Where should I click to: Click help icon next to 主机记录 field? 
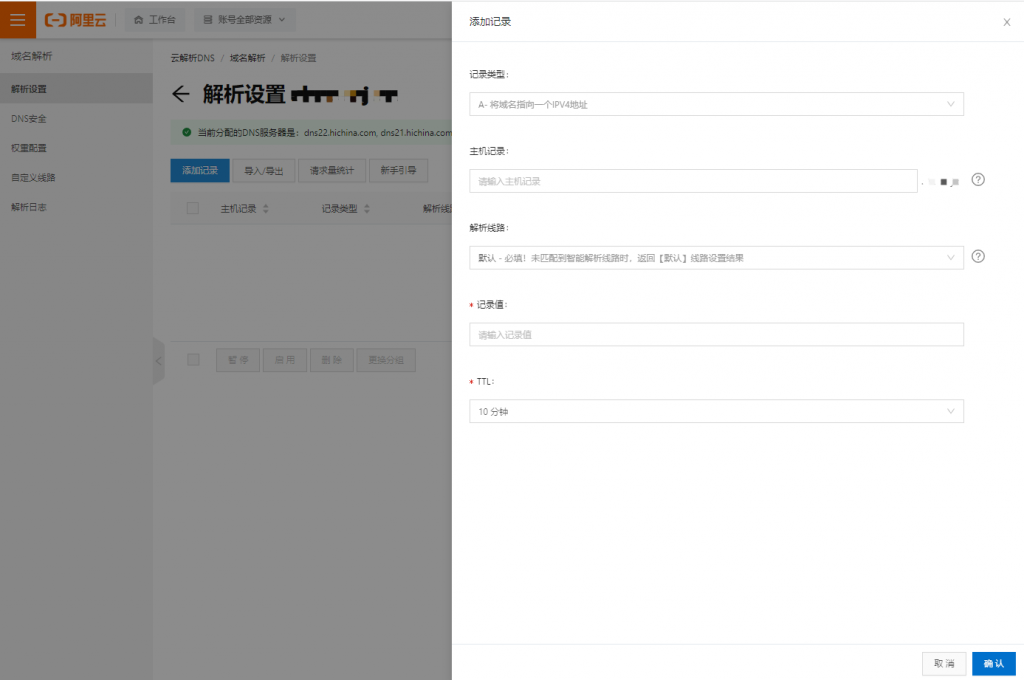tap(978, 180)
